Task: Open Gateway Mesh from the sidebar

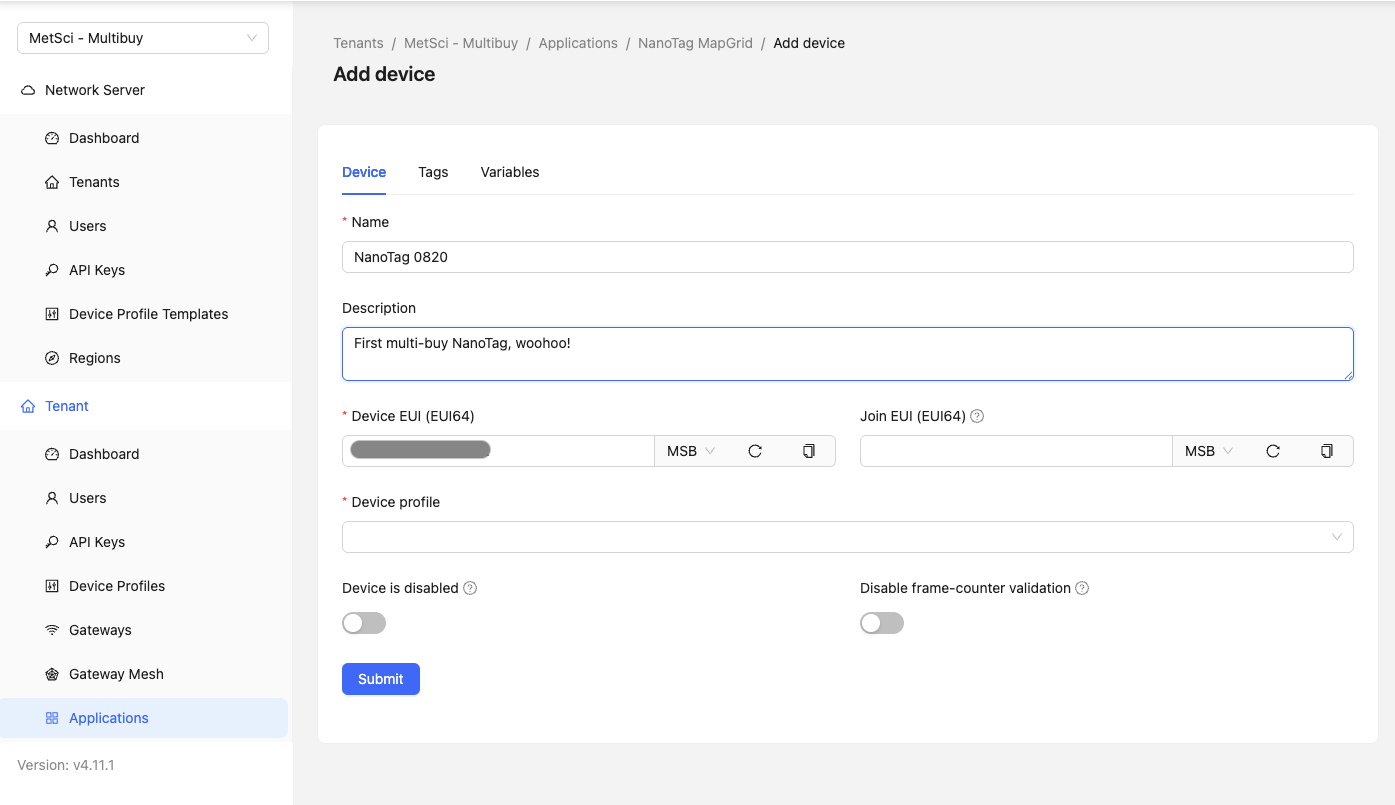Action: coord(116,674)
